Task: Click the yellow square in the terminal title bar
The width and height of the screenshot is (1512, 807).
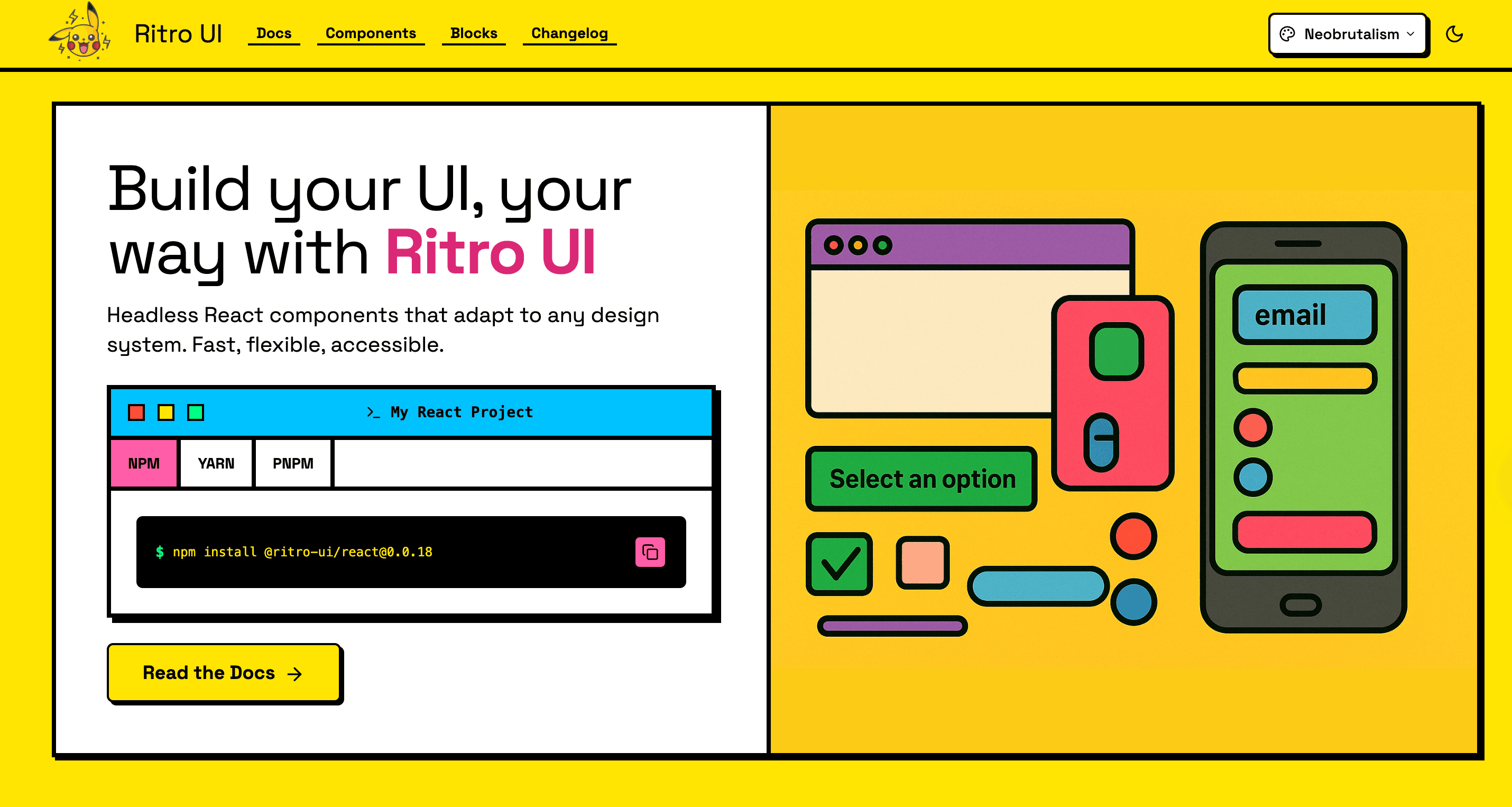Action: 166,412
